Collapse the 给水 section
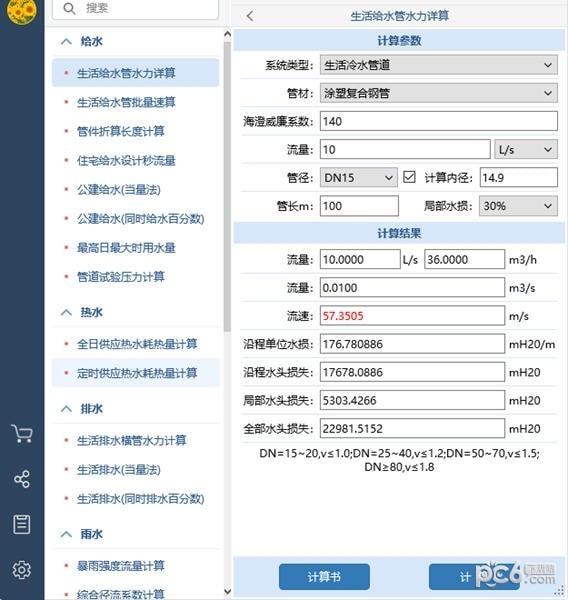 coord(66,41)
